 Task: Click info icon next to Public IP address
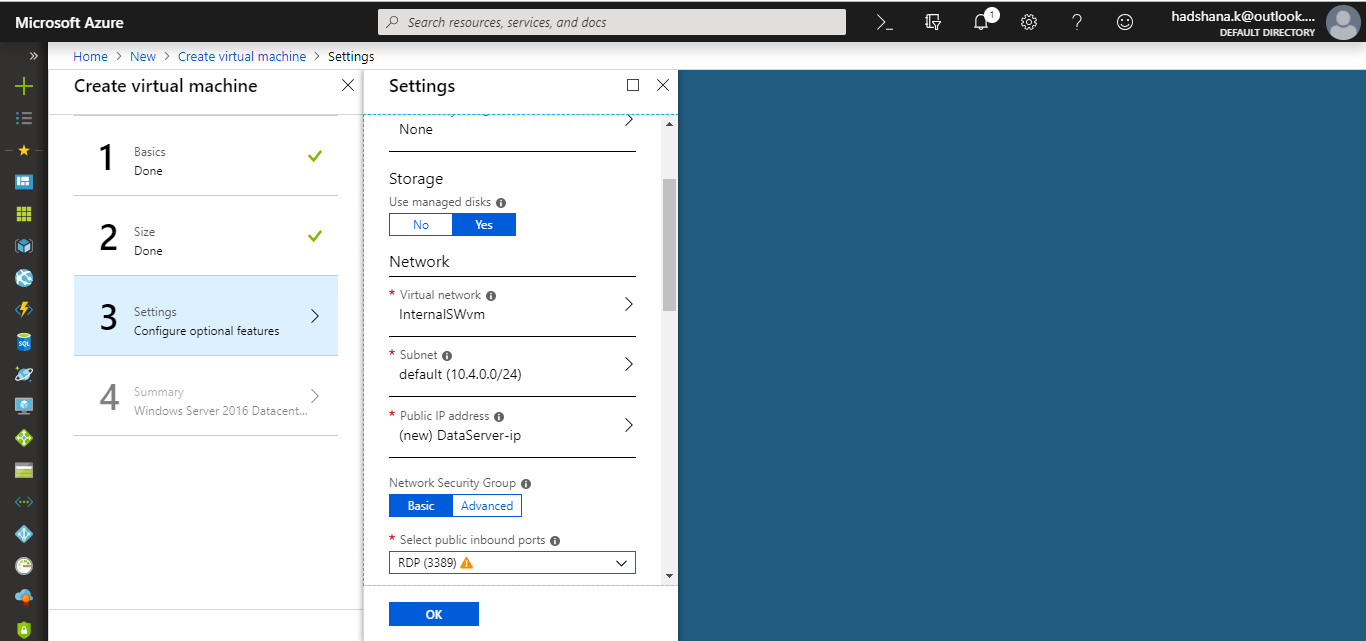499,417
